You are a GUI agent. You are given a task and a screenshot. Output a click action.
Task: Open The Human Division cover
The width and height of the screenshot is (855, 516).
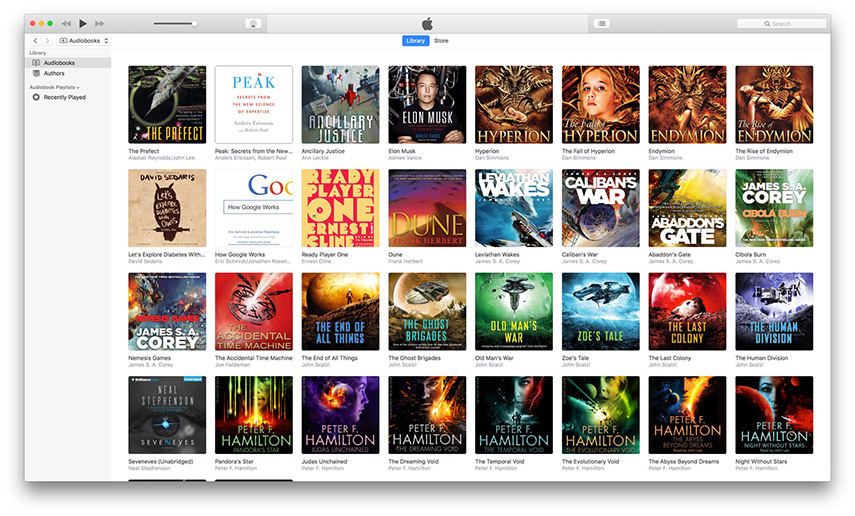click(x=774, y=311)
